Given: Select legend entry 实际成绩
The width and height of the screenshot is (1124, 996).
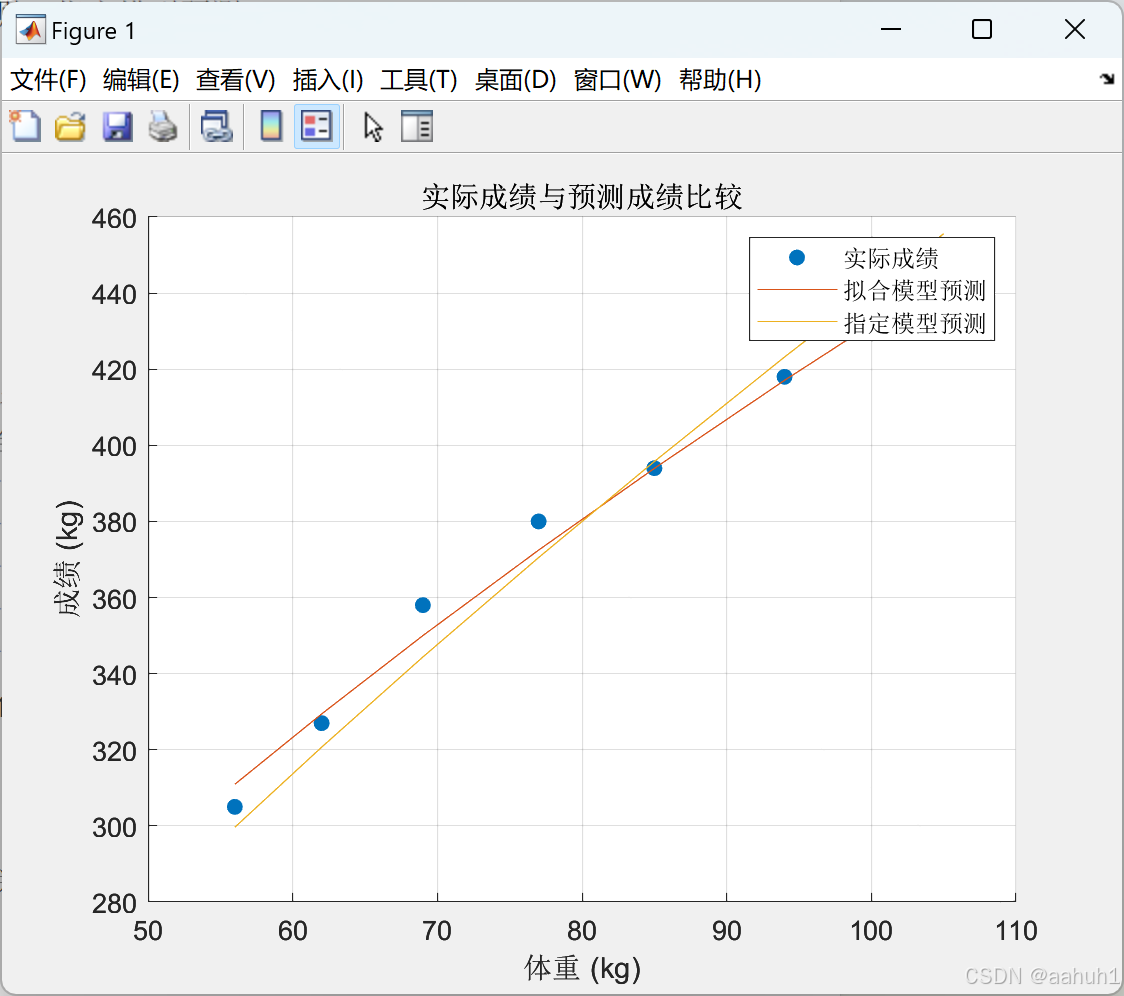Looking at the screenshot, I should (890, 258).
